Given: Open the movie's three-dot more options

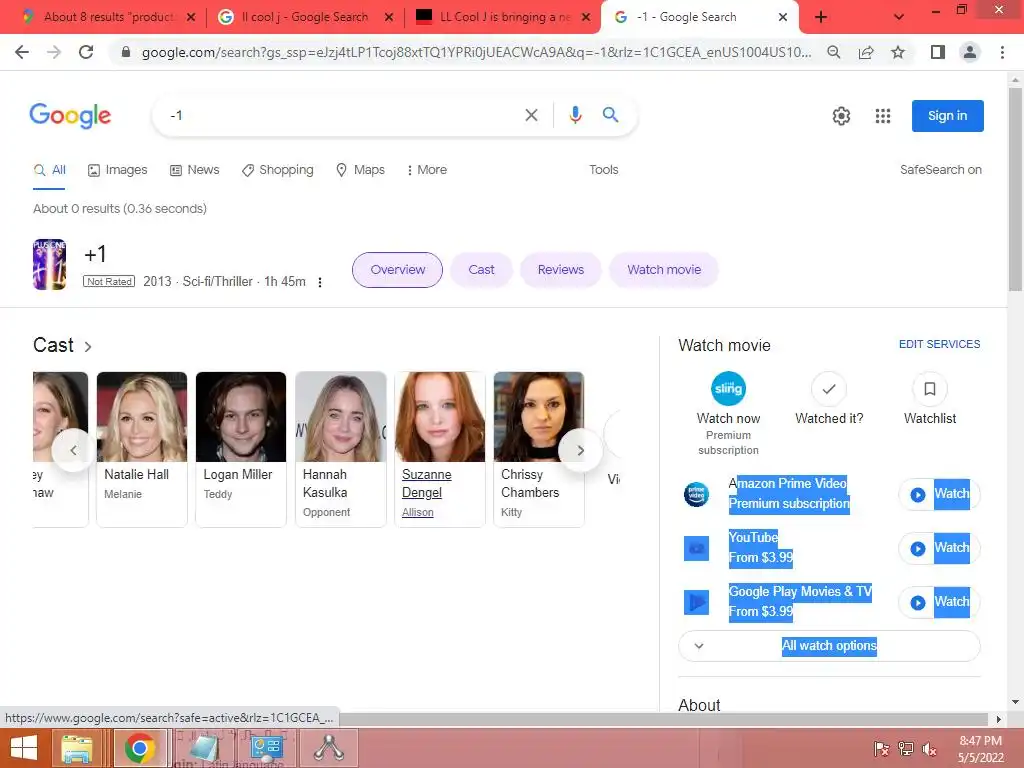Looking at the screenshot, I should 320,282.
